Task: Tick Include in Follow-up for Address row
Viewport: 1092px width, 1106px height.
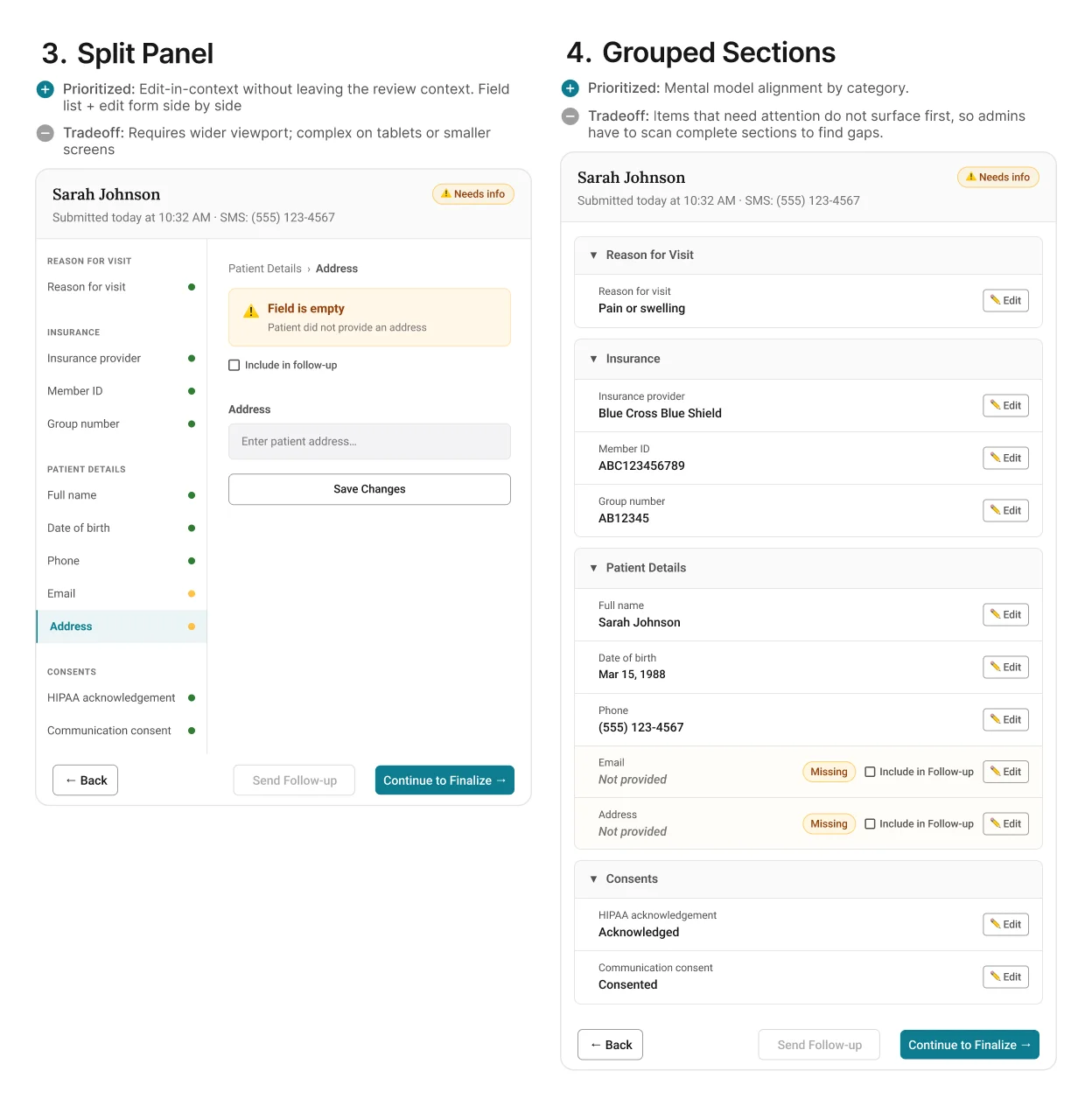Action: click(870, 824)
